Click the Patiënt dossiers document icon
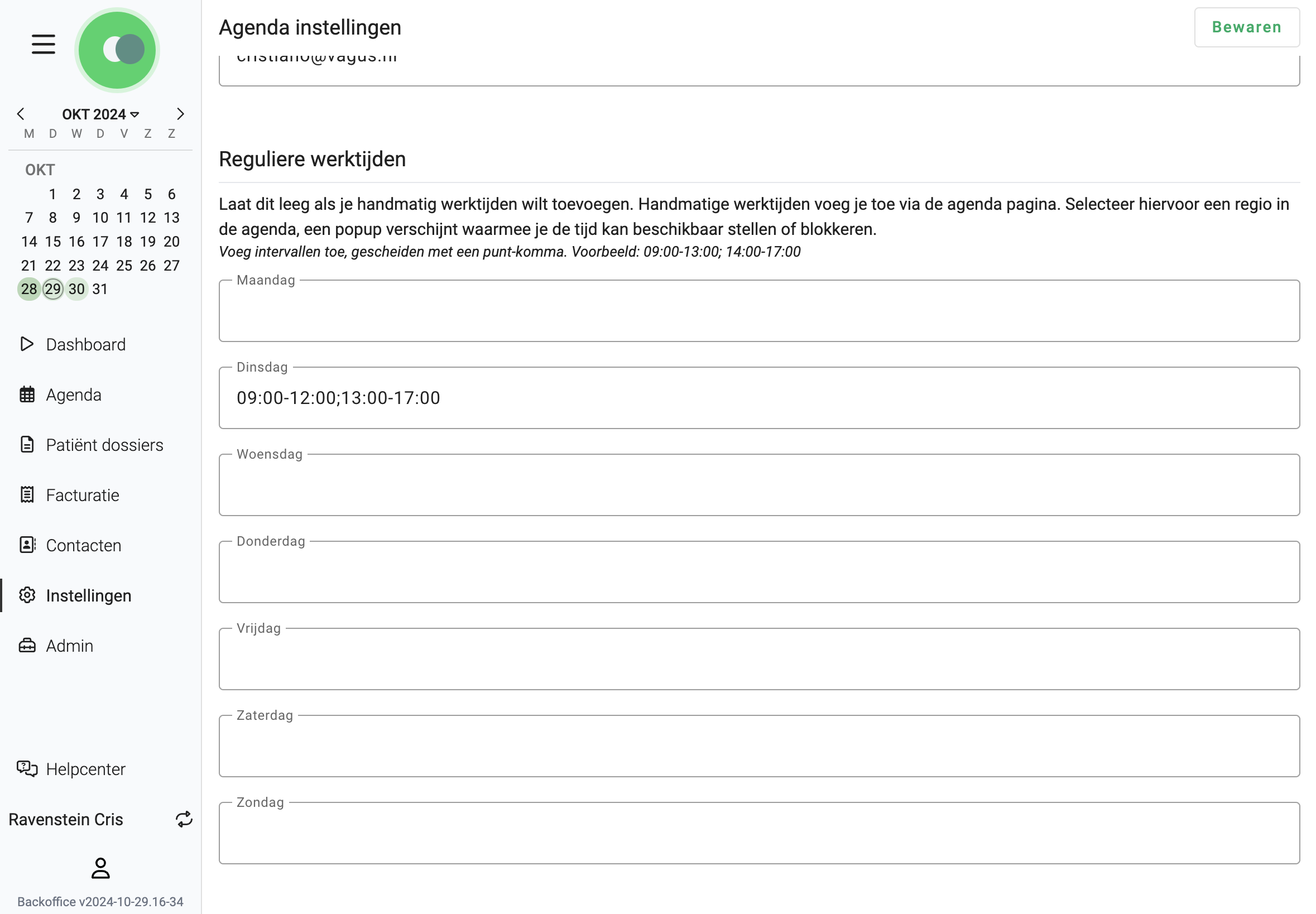Viewport: 1316px width, 914px height. coord(27,444)
